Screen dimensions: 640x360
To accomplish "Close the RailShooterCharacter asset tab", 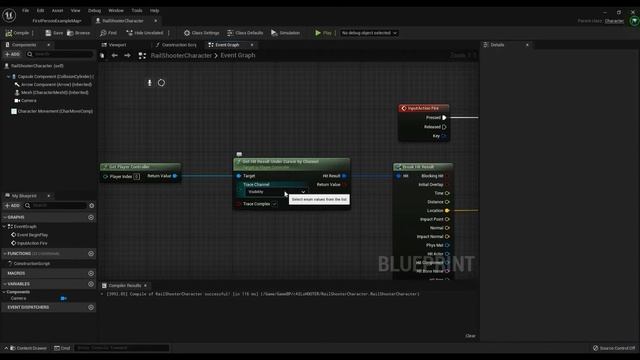I will point(156,21).
